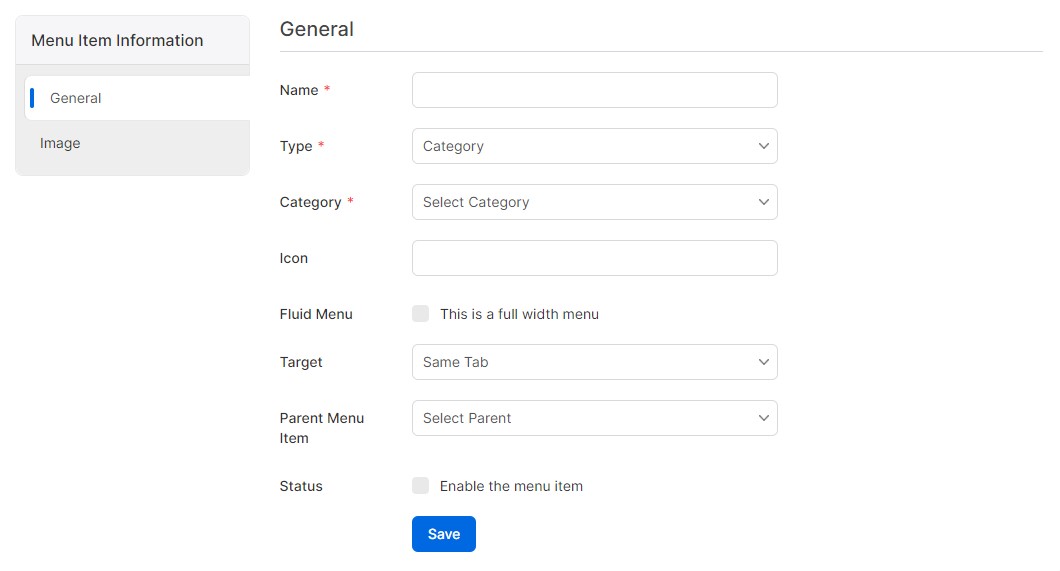
Task: Focus the Name text input
Action: click(594, 90)
